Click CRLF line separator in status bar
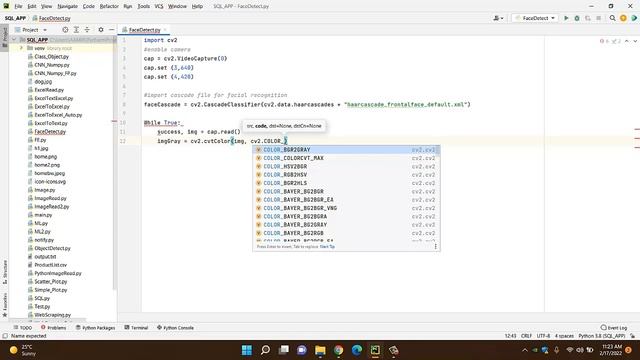640x360 pixels. coord(526,336)
